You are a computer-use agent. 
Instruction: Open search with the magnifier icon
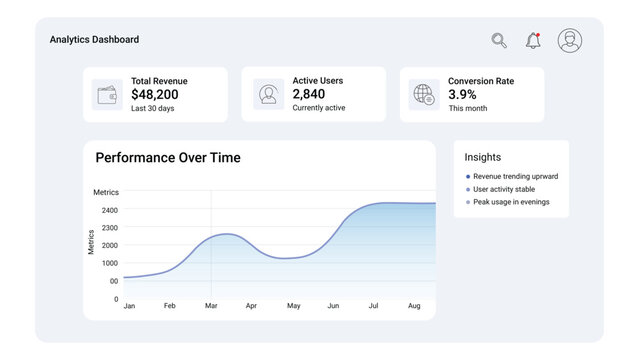tap(499, 40)
